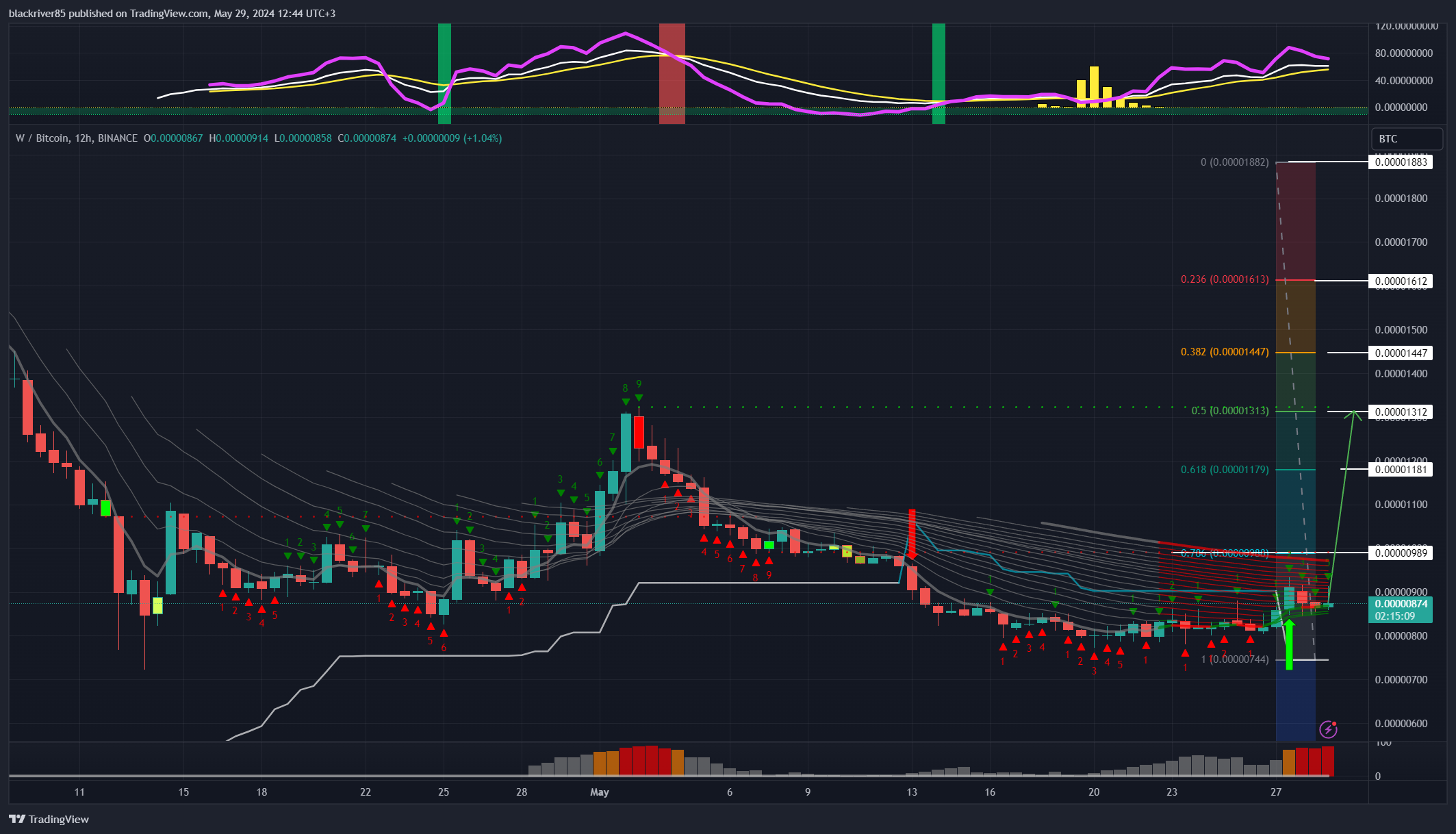The image size is (1456, 834).
Task: Click the 11 date on time axis
Action: click(x=79, y=792)
